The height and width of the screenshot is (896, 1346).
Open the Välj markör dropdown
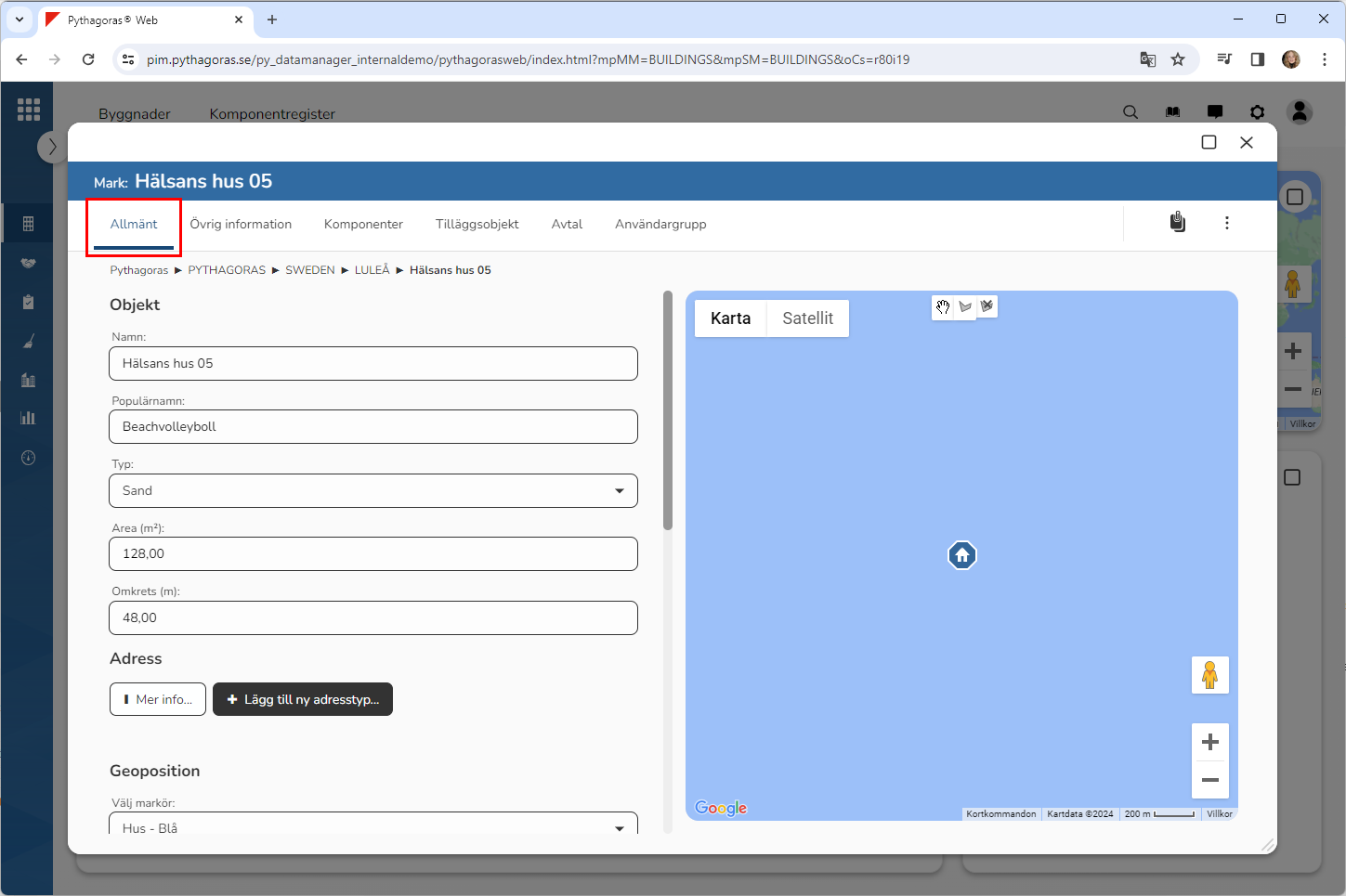(x=373, y=826)
